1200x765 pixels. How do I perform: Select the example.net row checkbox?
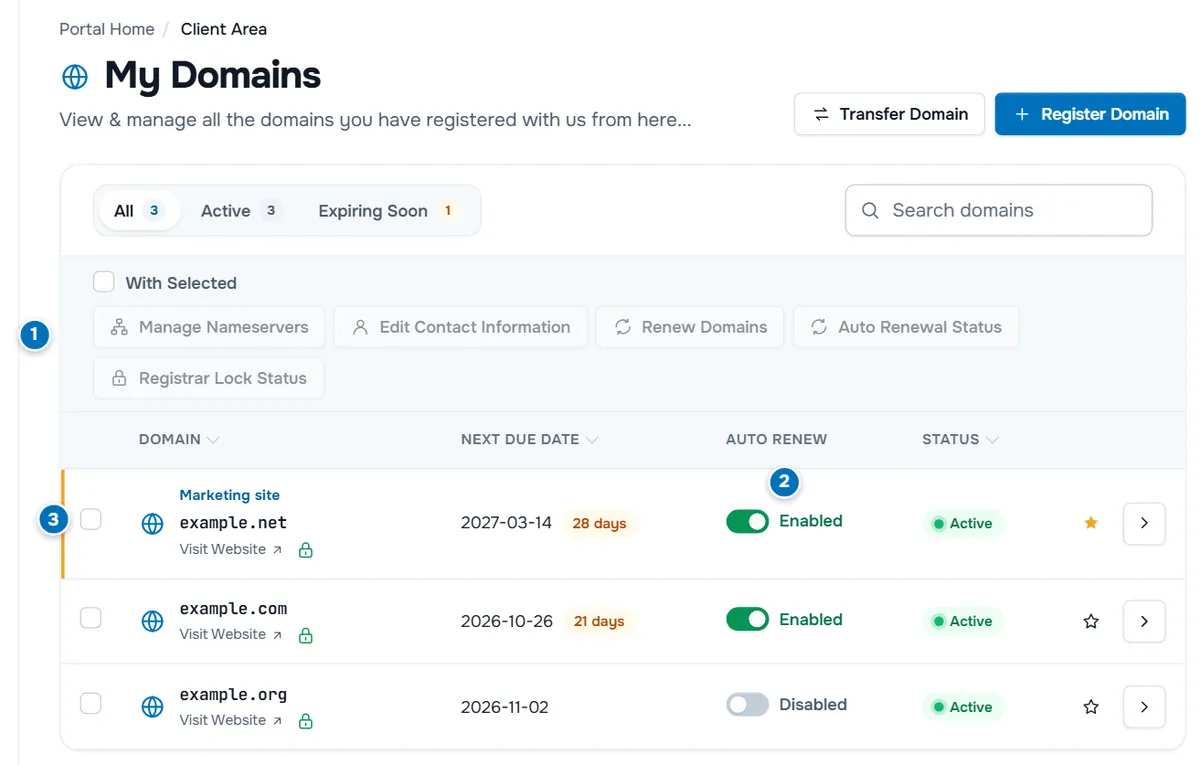click(x=91, y=519)
